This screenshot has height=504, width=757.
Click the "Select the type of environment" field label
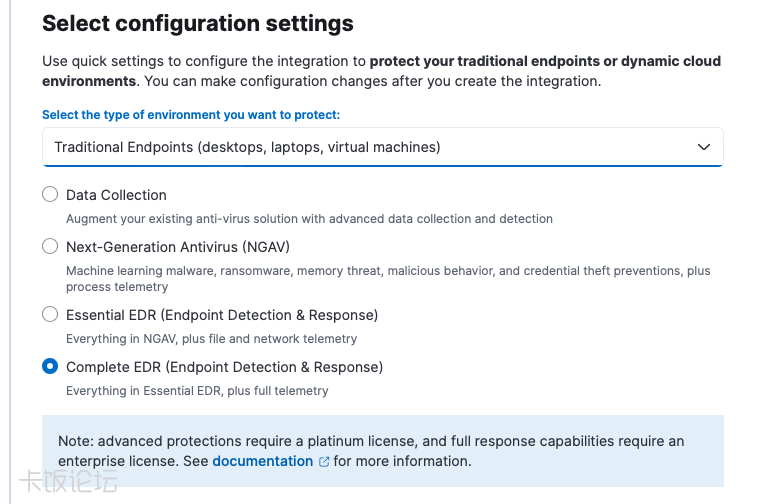click(190, 115)
